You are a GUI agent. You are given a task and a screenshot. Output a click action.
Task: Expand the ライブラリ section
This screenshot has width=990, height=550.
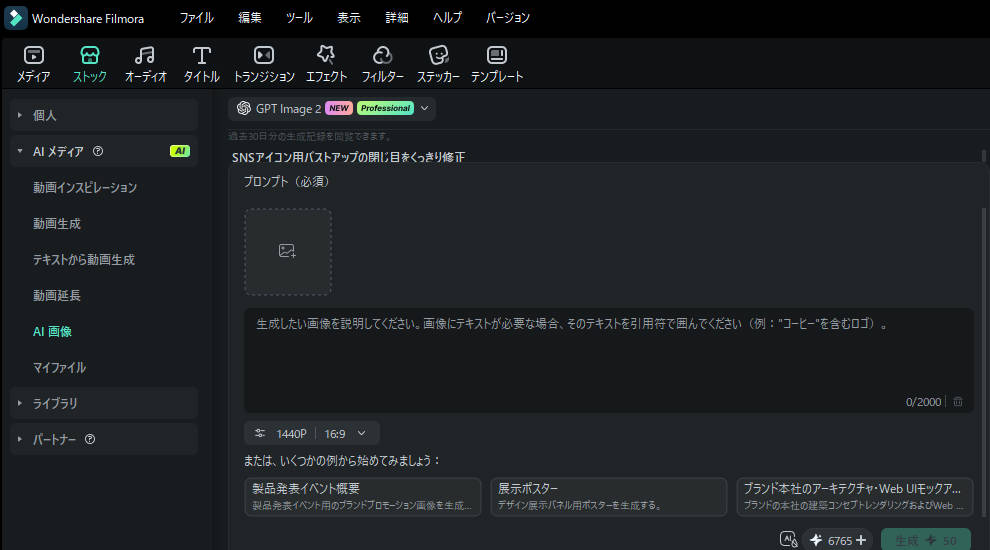click(104, 403)
